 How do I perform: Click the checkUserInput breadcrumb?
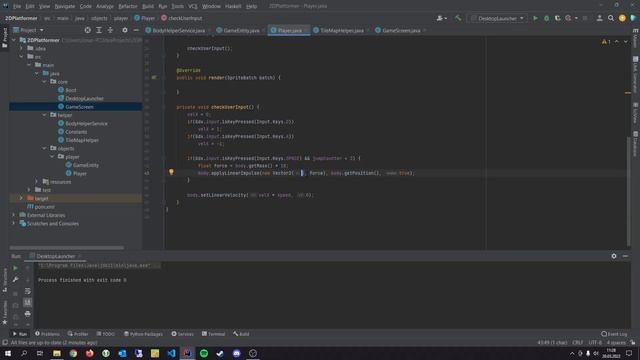[x=182, y=18]
